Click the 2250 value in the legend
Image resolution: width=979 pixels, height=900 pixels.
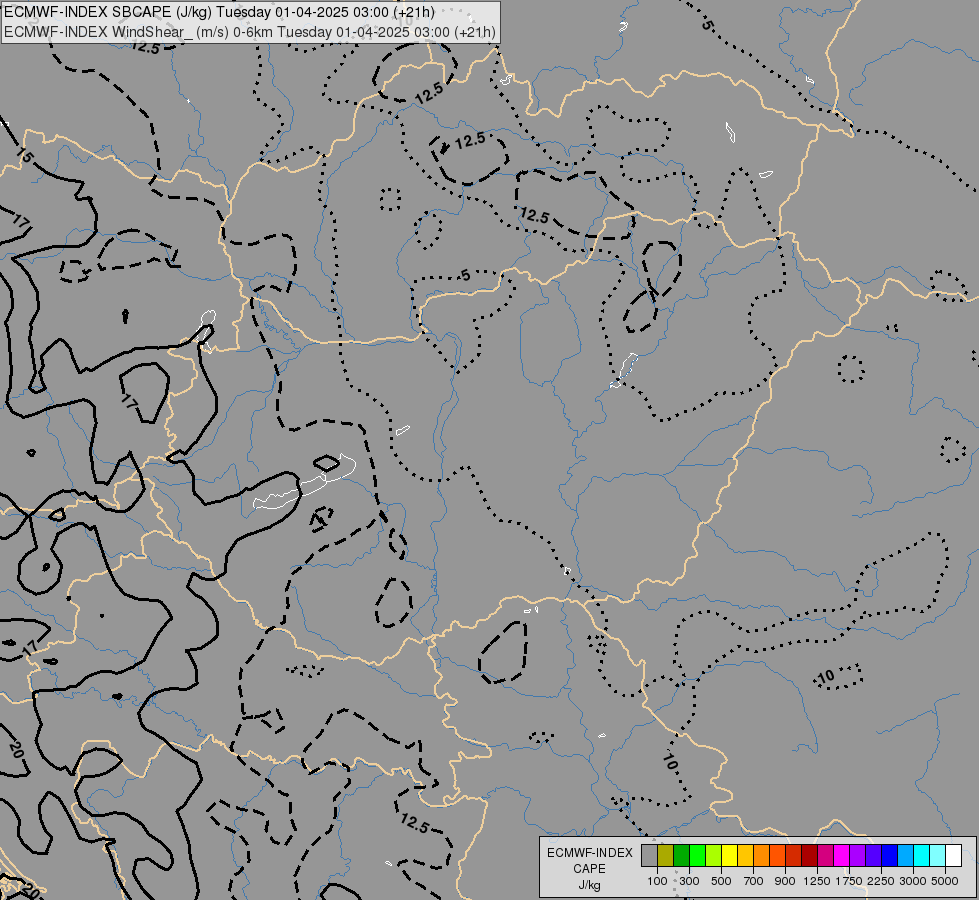coord(881,881)
